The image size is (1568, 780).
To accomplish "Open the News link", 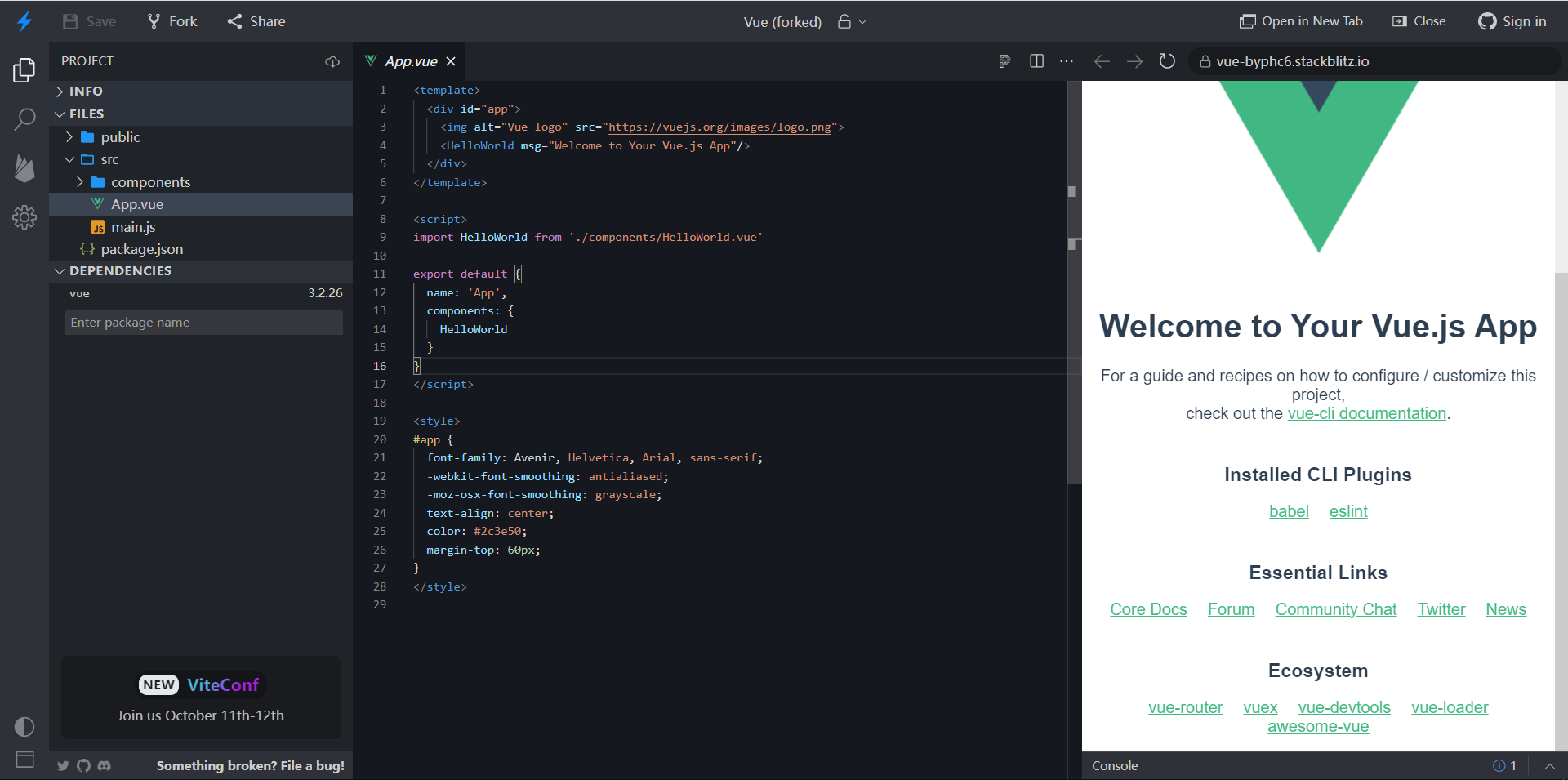I will (1506, 609).
